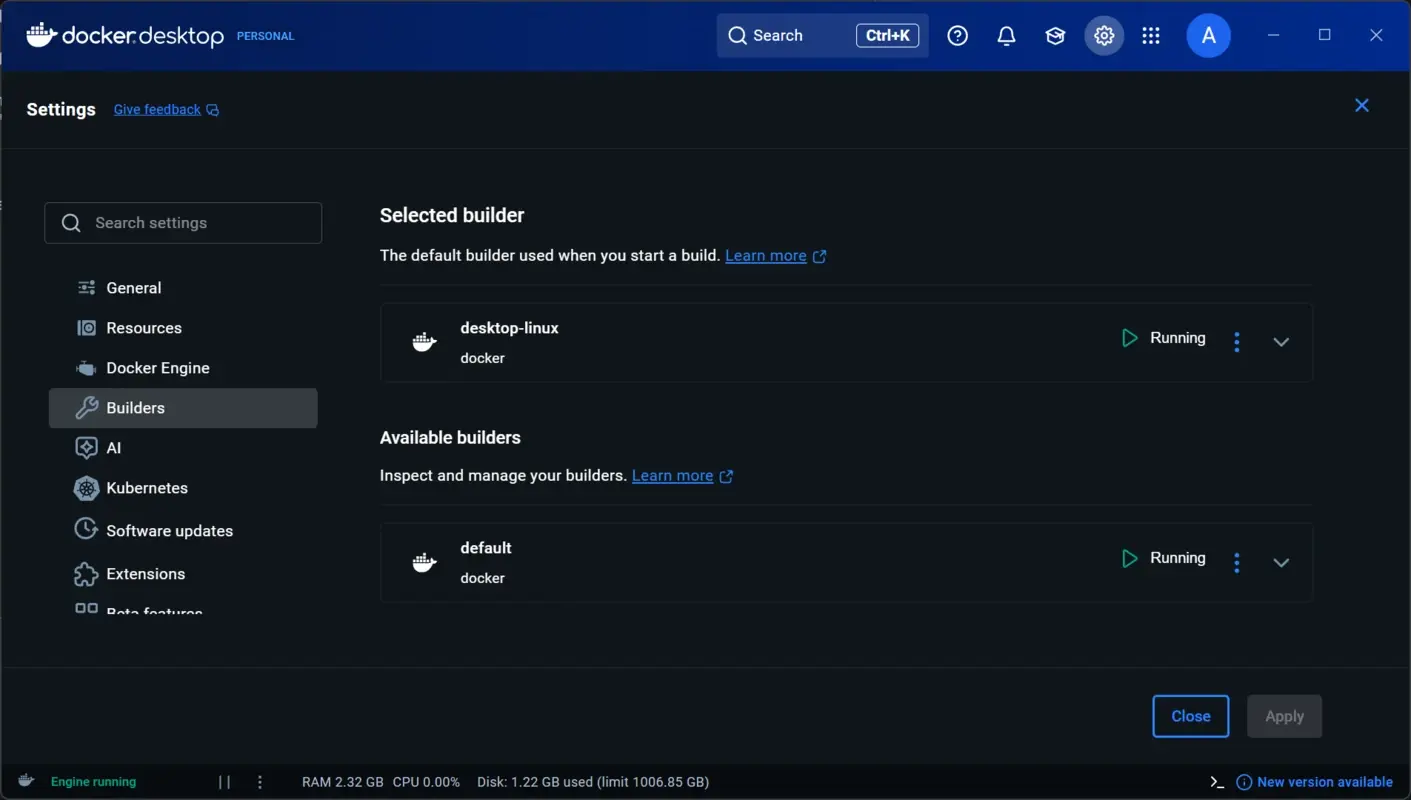
Task: Open Learn more under Available builders
Action: coord(672,475)
